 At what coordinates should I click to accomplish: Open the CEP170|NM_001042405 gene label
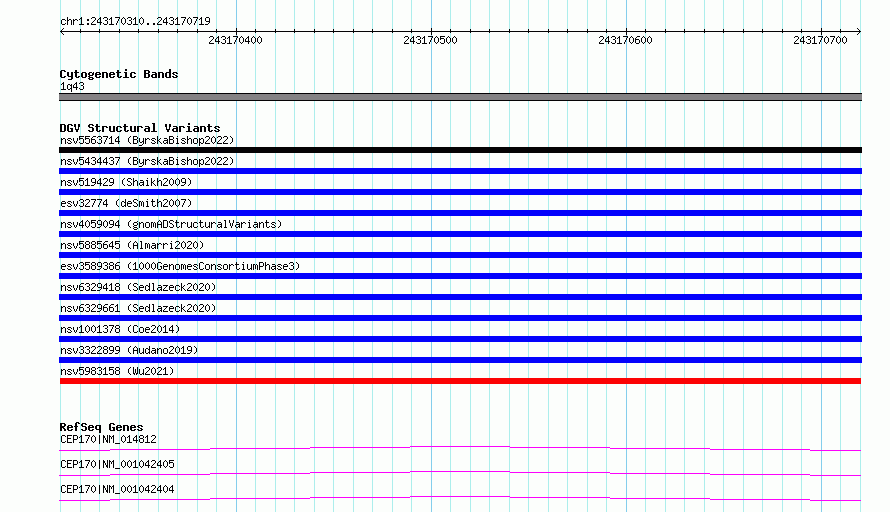tap(117, 464)
